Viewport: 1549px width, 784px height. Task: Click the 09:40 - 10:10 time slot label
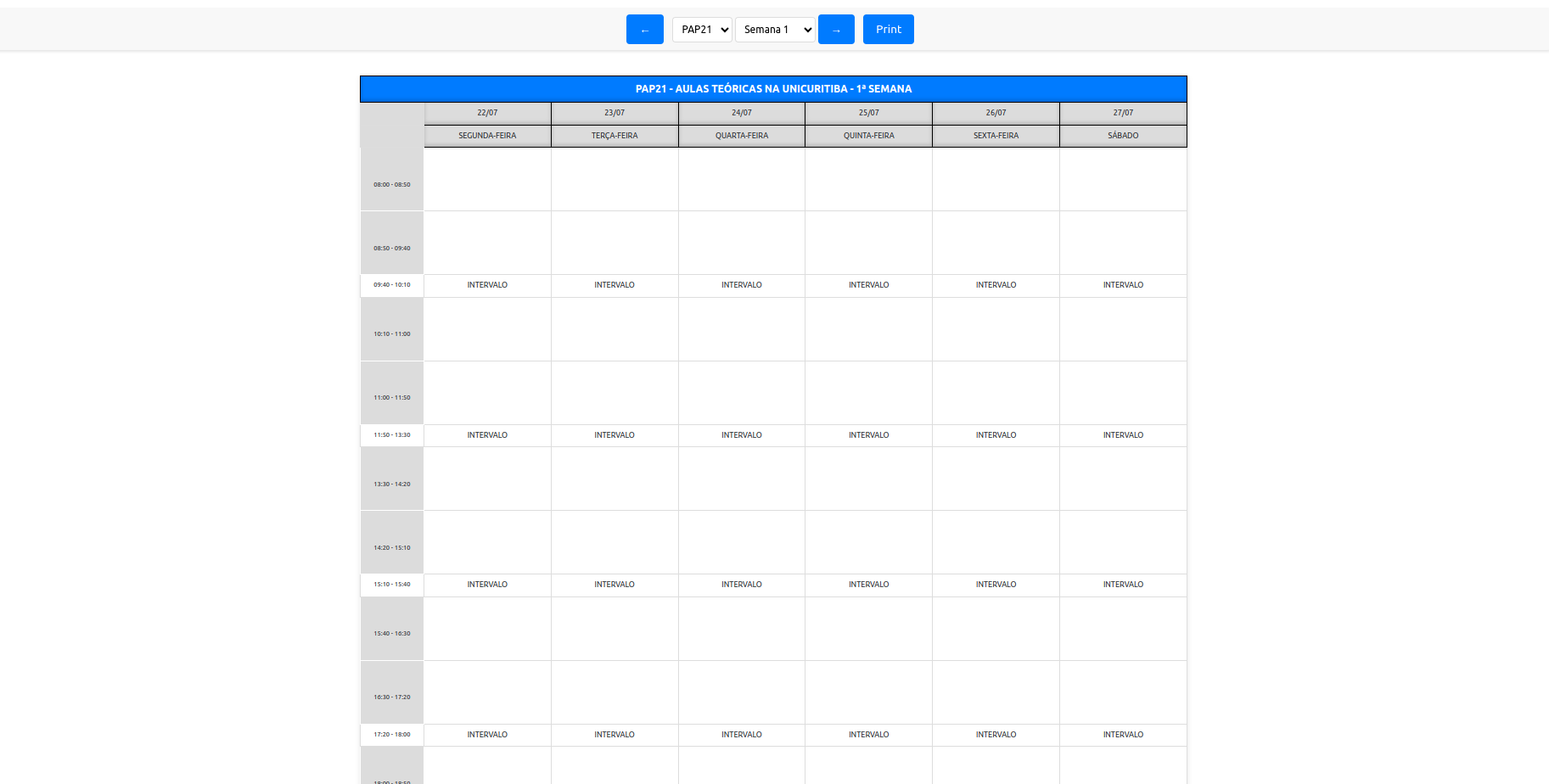(x=392, y=285)
